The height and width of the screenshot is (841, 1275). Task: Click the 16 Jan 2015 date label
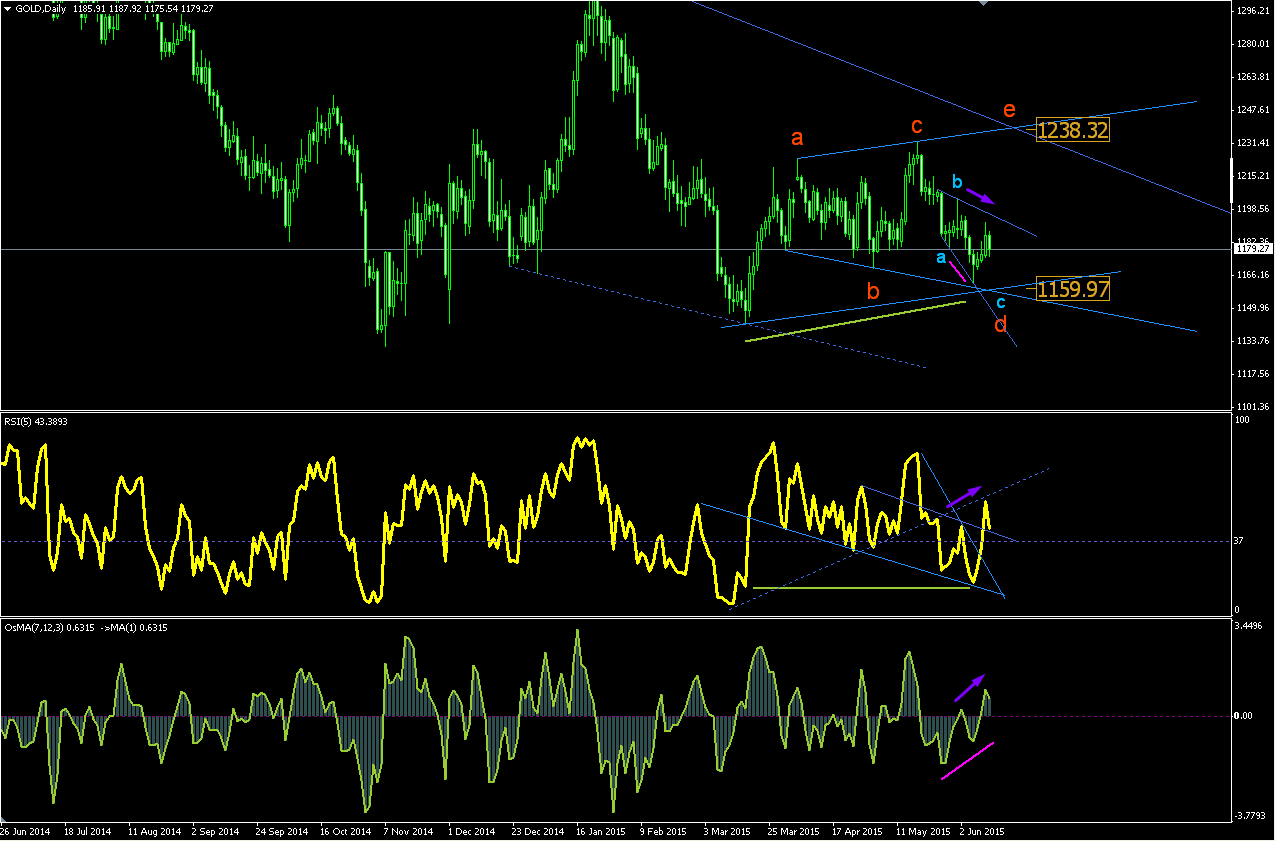601,832
